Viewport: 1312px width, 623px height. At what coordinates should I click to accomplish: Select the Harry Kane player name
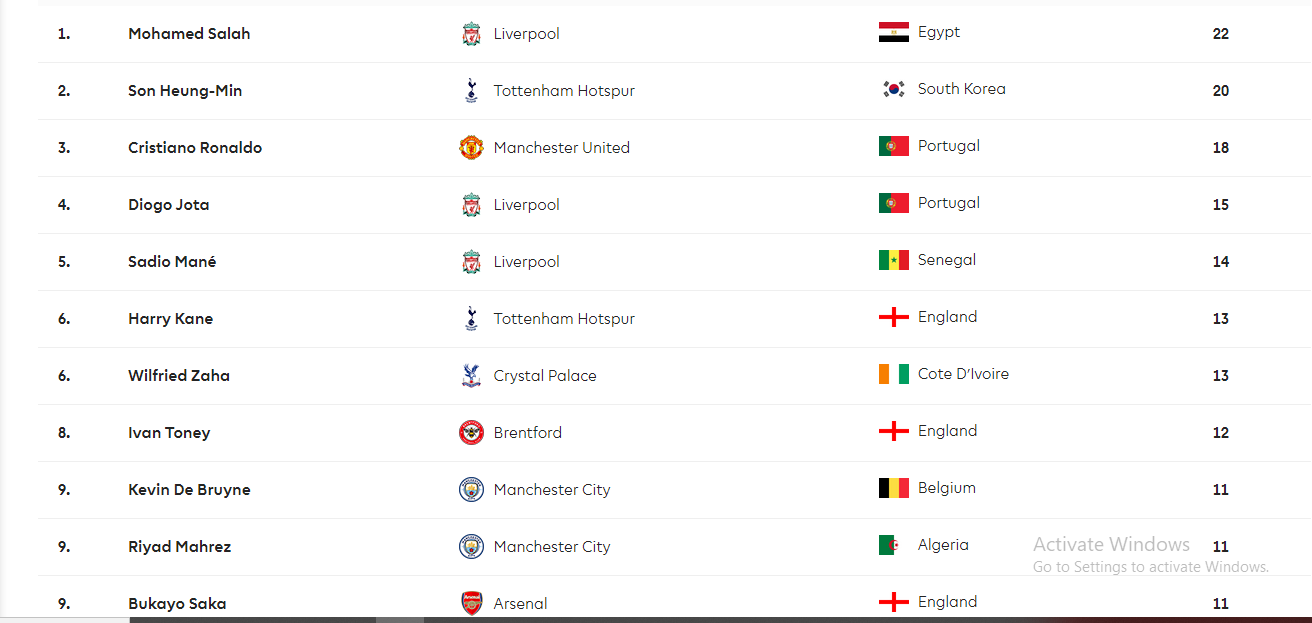170,319
